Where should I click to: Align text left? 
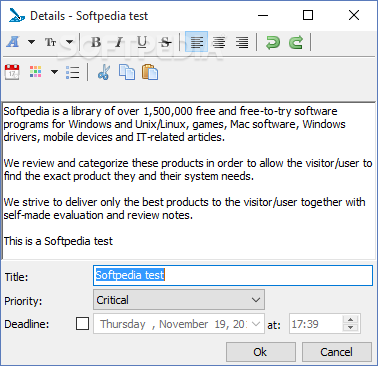(197, 42)
